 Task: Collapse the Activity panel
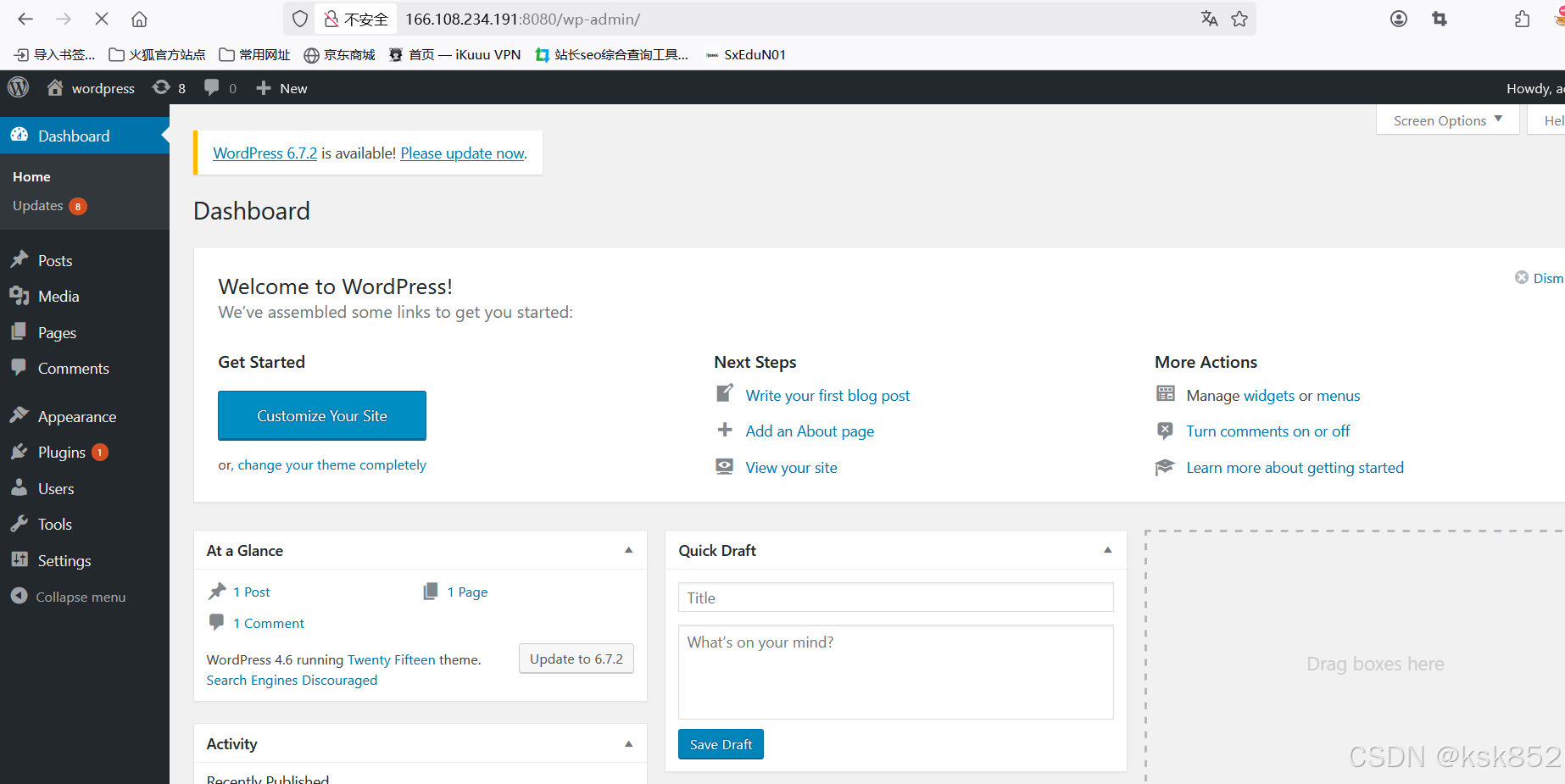tap(629, 744)
